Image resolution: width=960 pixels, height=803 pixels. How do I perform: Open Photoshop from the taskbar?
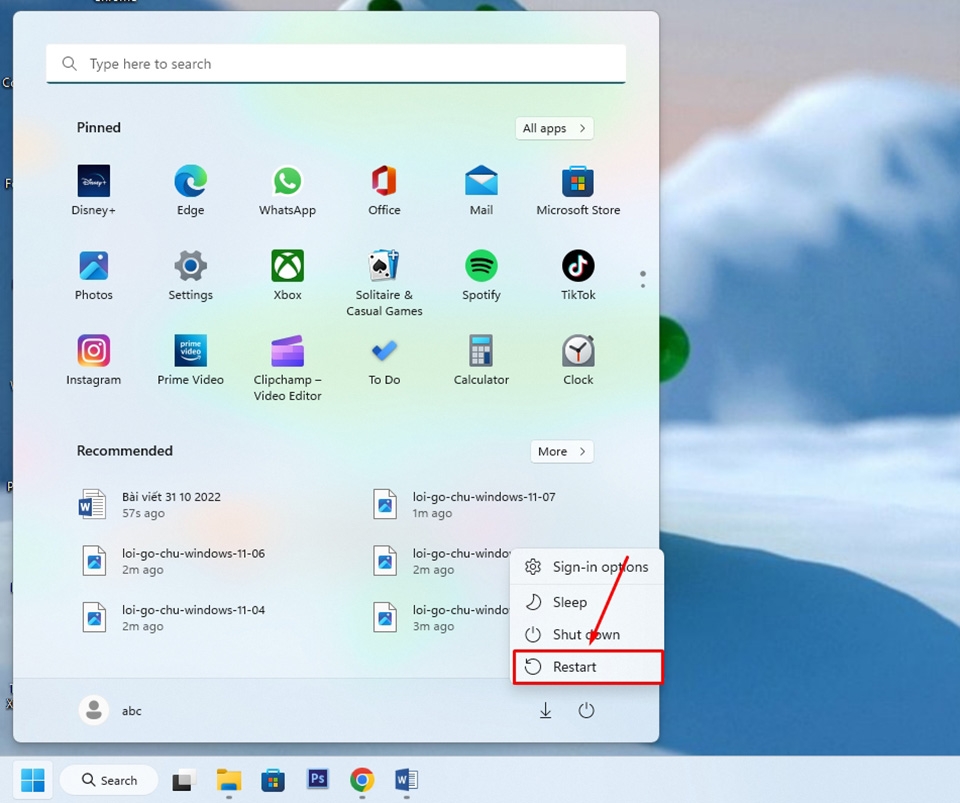pos(317,780)
